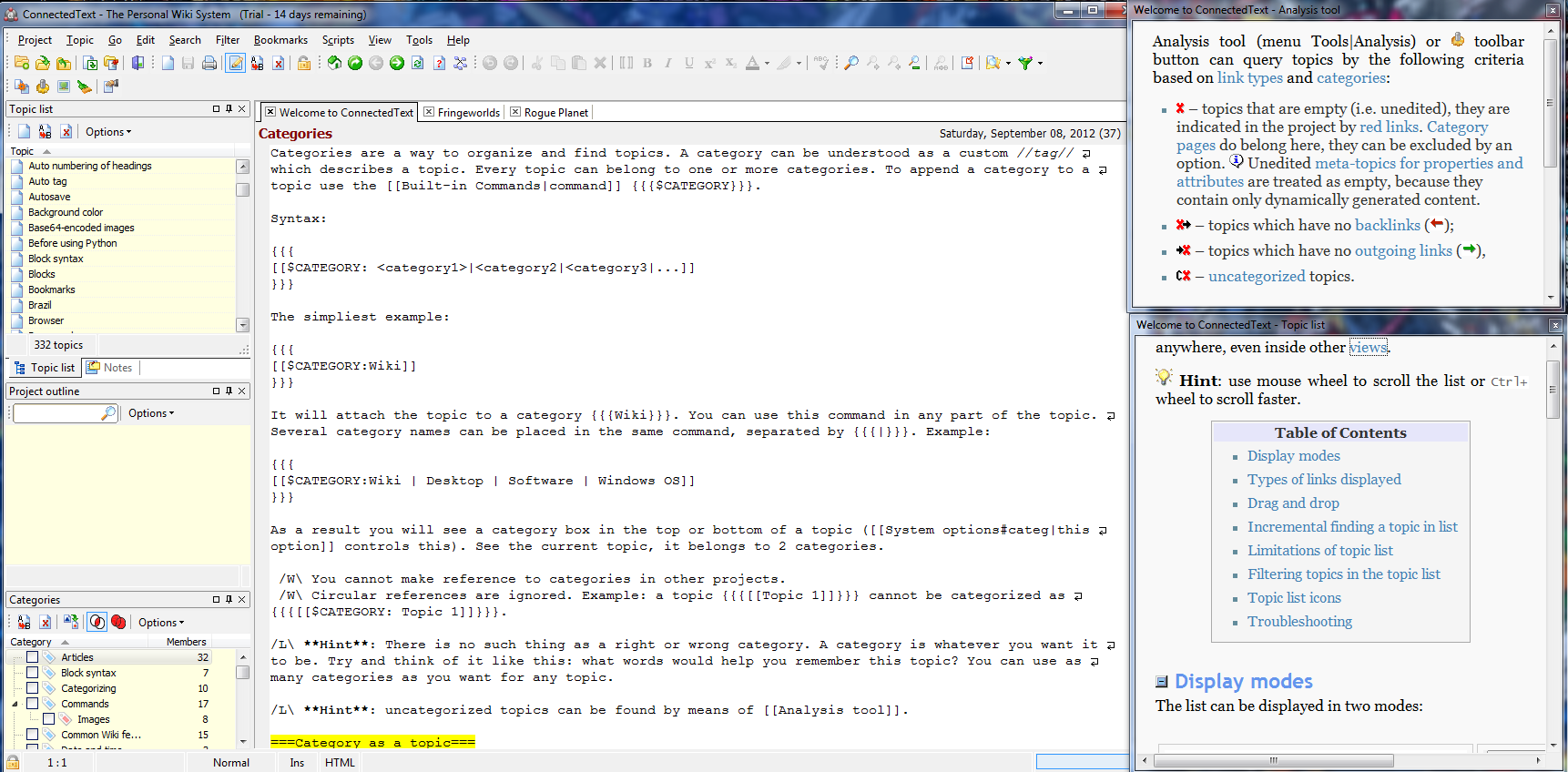Check the Articles category checkbox
The height and width of the screenshot is (772, 1568).
[x=32, y=657]
